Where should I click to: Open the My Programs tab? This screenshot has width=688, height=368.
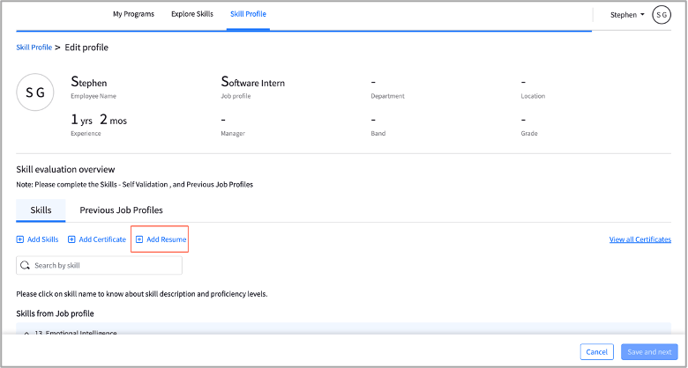(133, 14)
